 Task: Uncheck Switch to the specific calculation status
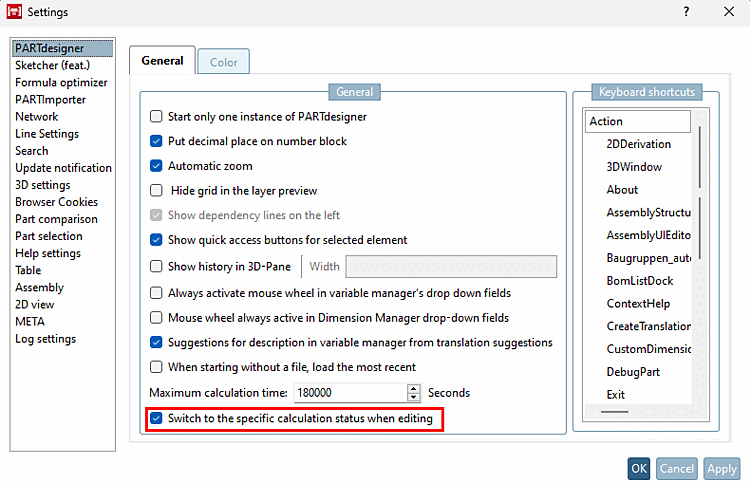click(x=156, y=418)
